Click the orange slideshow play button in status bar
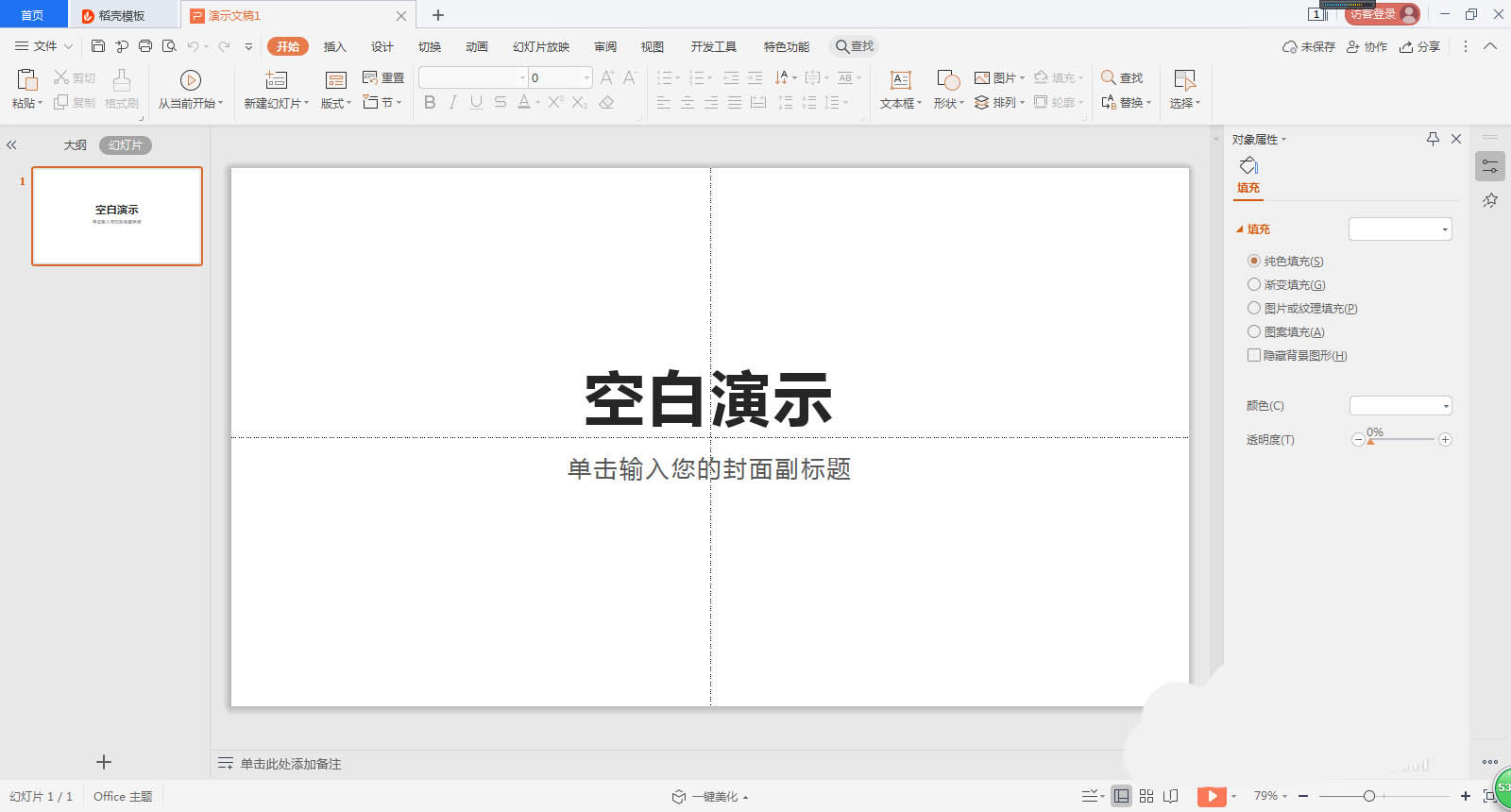 (1212, 796)
